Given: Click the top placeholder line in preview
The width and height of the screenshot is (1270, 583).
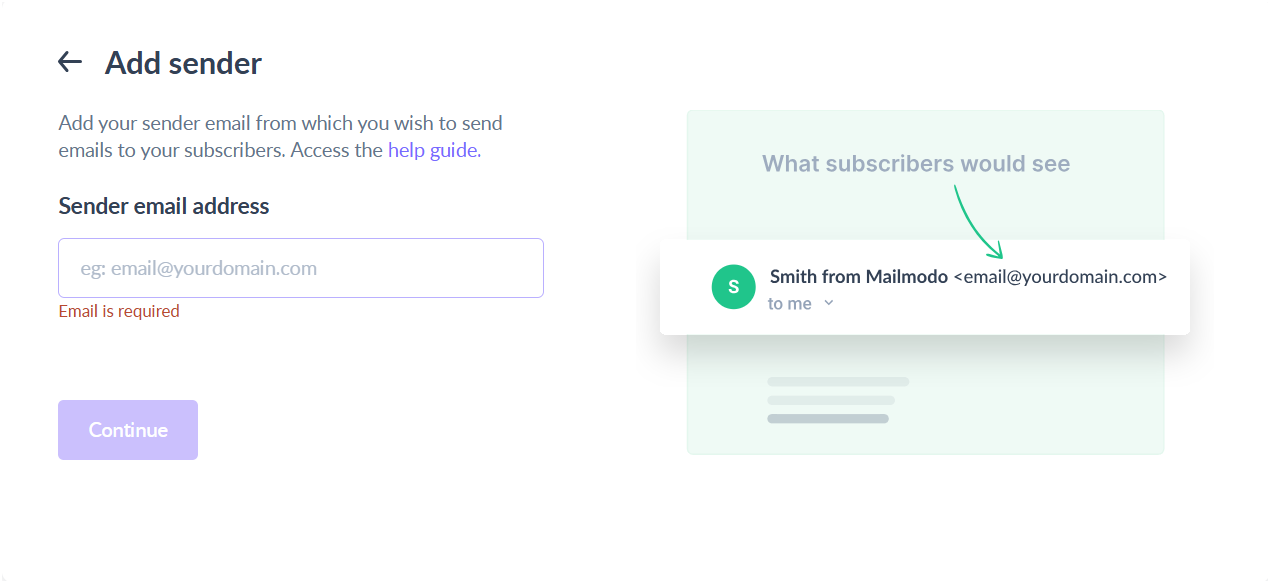Looking at the screenshot, I should pos(838,381).
